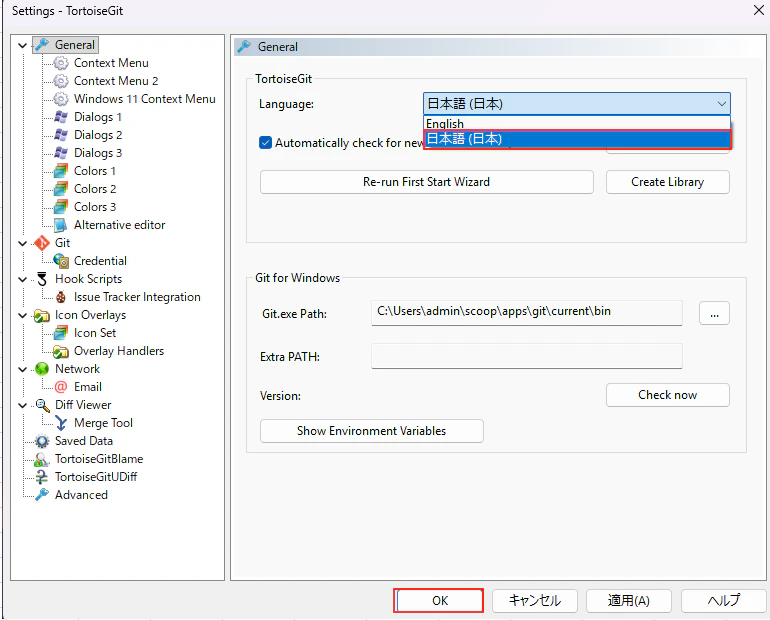This screenshot has width=770, height=620.
Task: Collapse the Network tree node
Action: pos(23,369)
